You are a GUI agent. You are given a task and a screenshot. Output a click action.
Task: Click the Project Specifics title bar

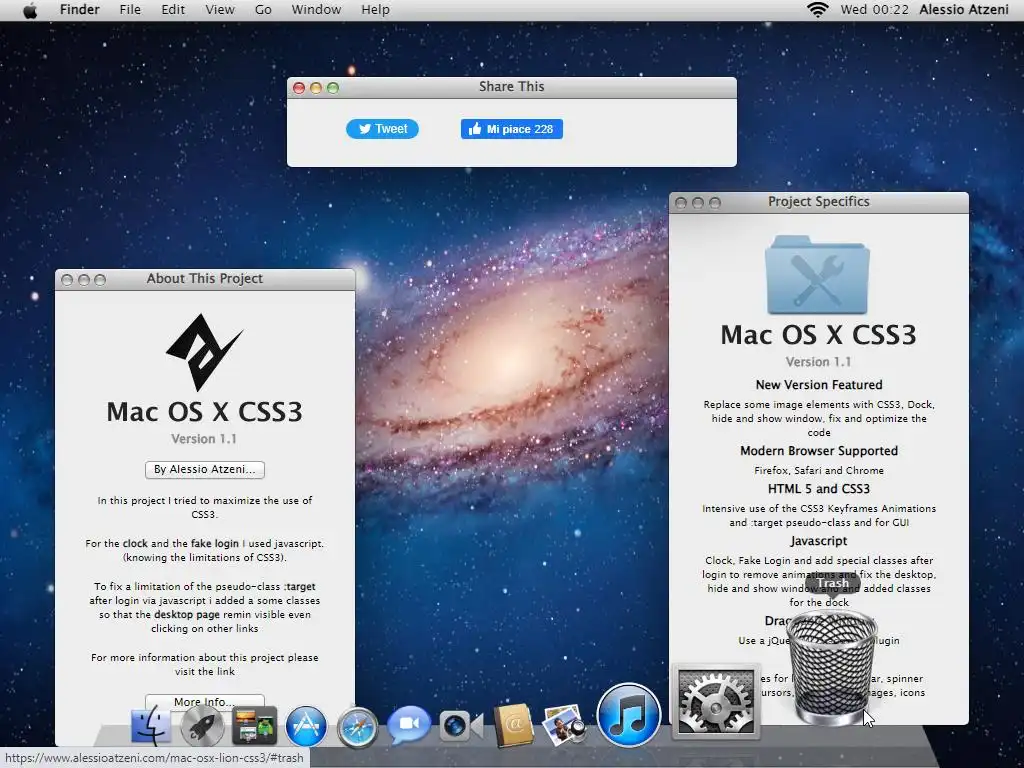pos(819,202)
